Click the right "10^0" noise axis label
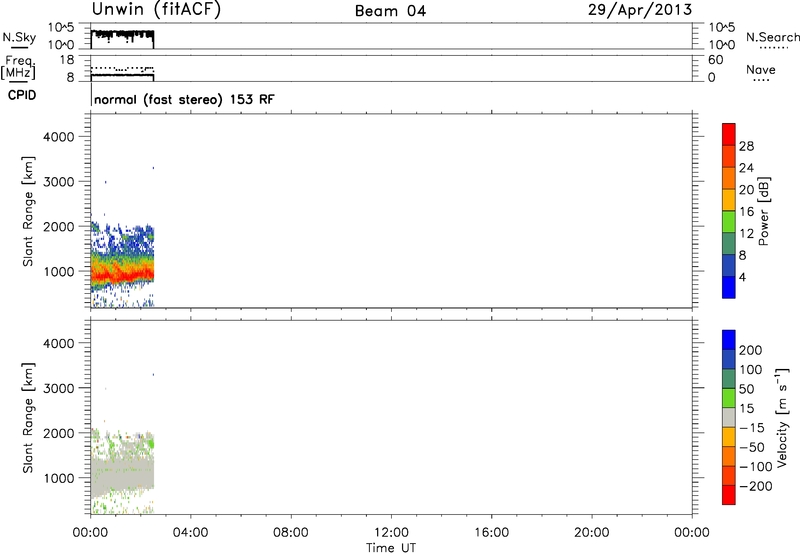This screenshot has width=800, height=554. (722, 45)
